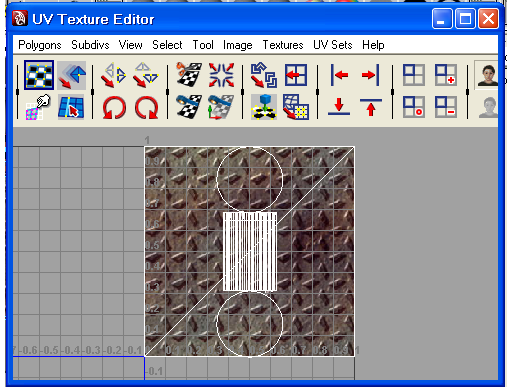The image size is (512, 387).
Task: Remove all faces from isolate set
Action: (x=414, y=107)
